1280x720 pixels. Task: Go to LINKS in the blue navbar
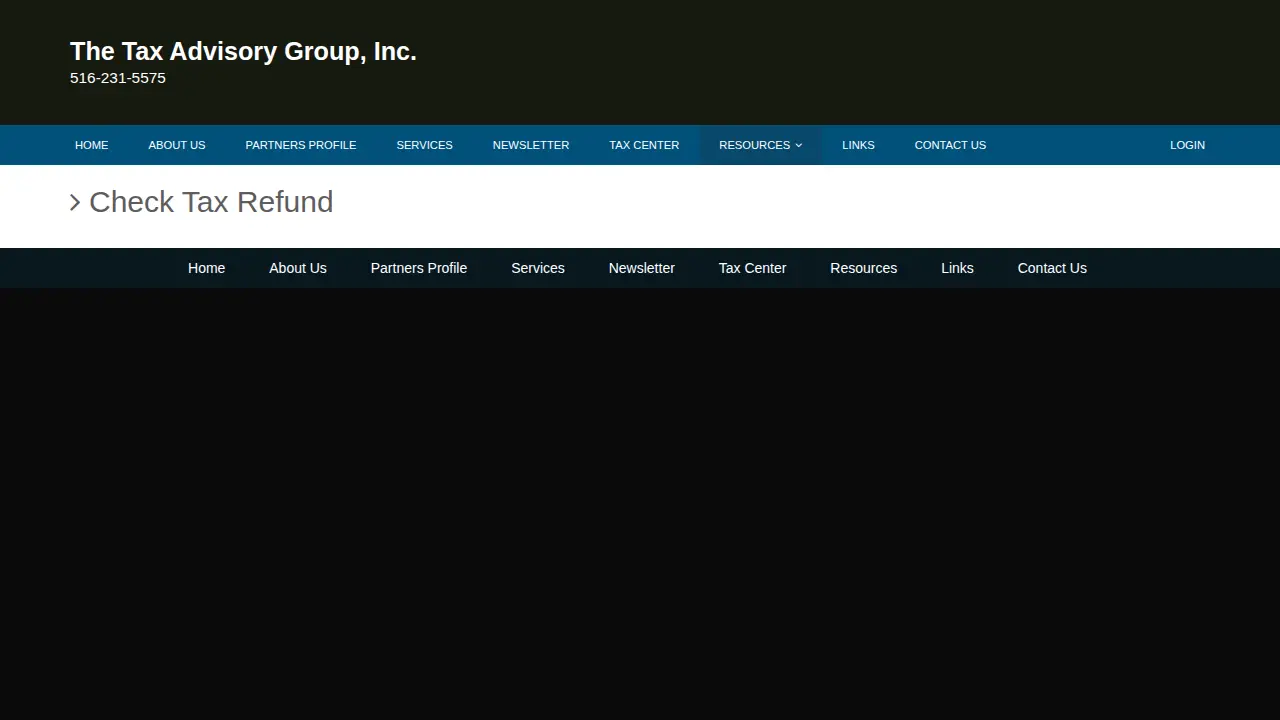858,145
